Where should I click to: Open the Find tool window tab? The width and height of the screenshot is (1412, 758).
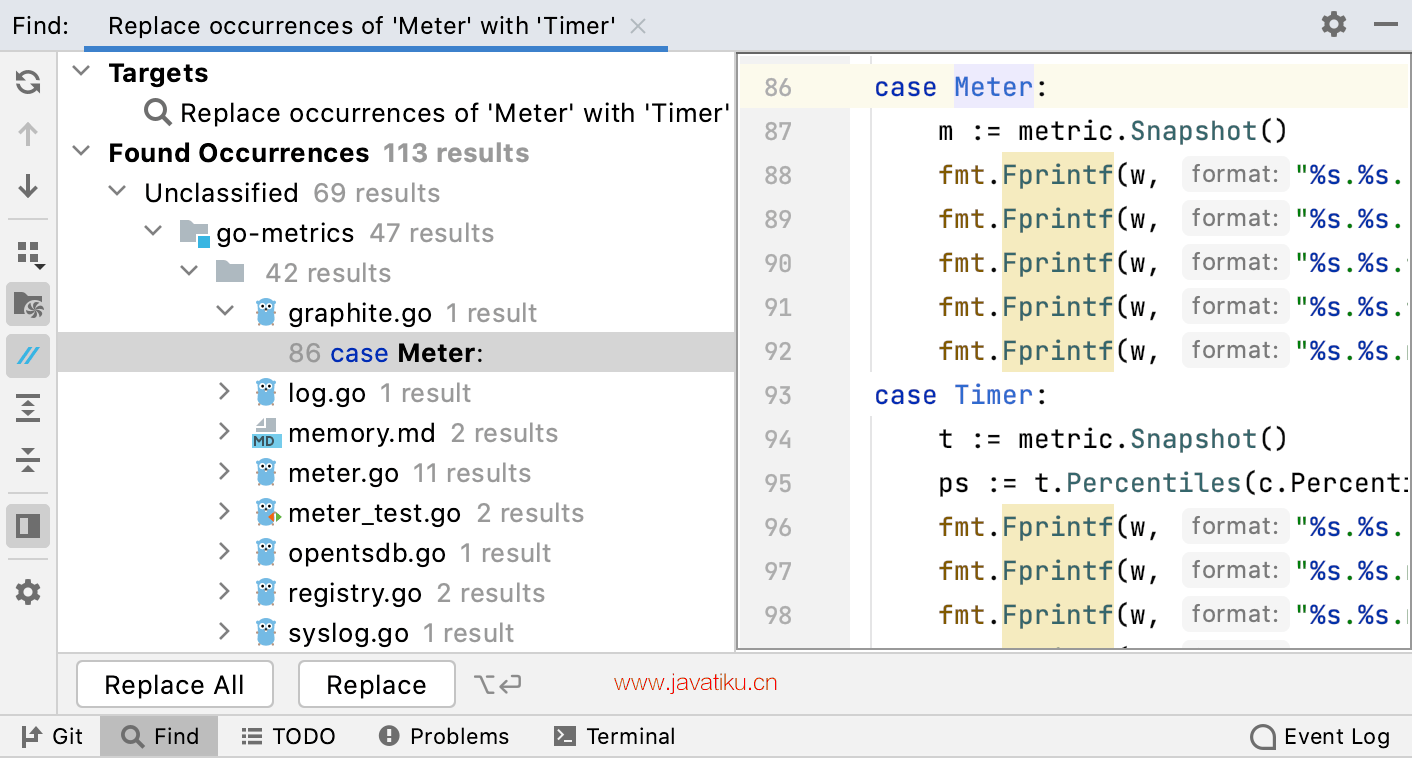(160, 737)
